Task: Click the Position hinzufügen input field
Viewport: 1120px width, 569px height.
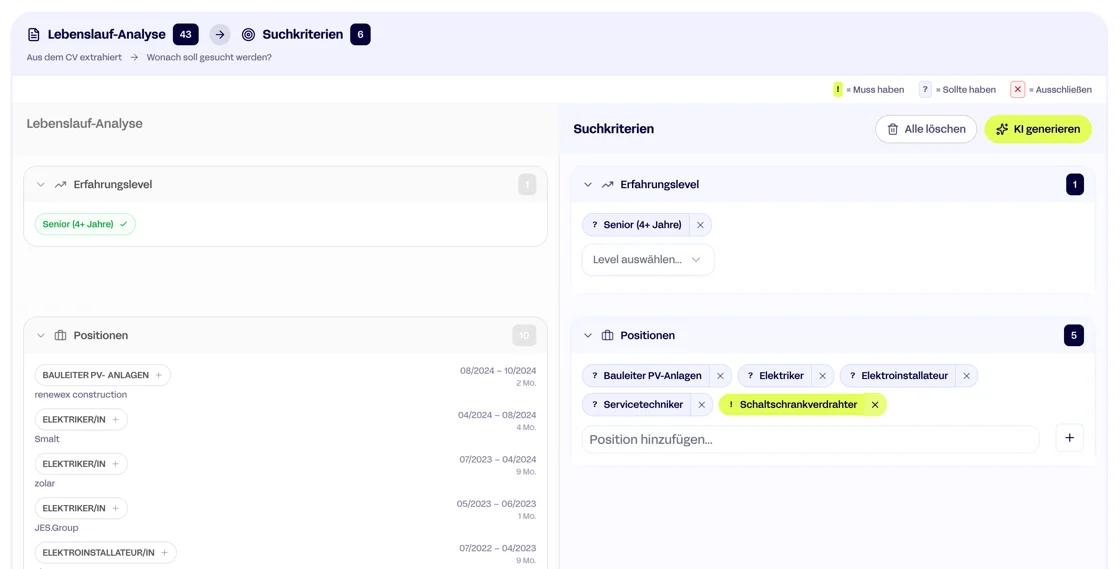Action: pyautogui.click(x=810, y=439)
